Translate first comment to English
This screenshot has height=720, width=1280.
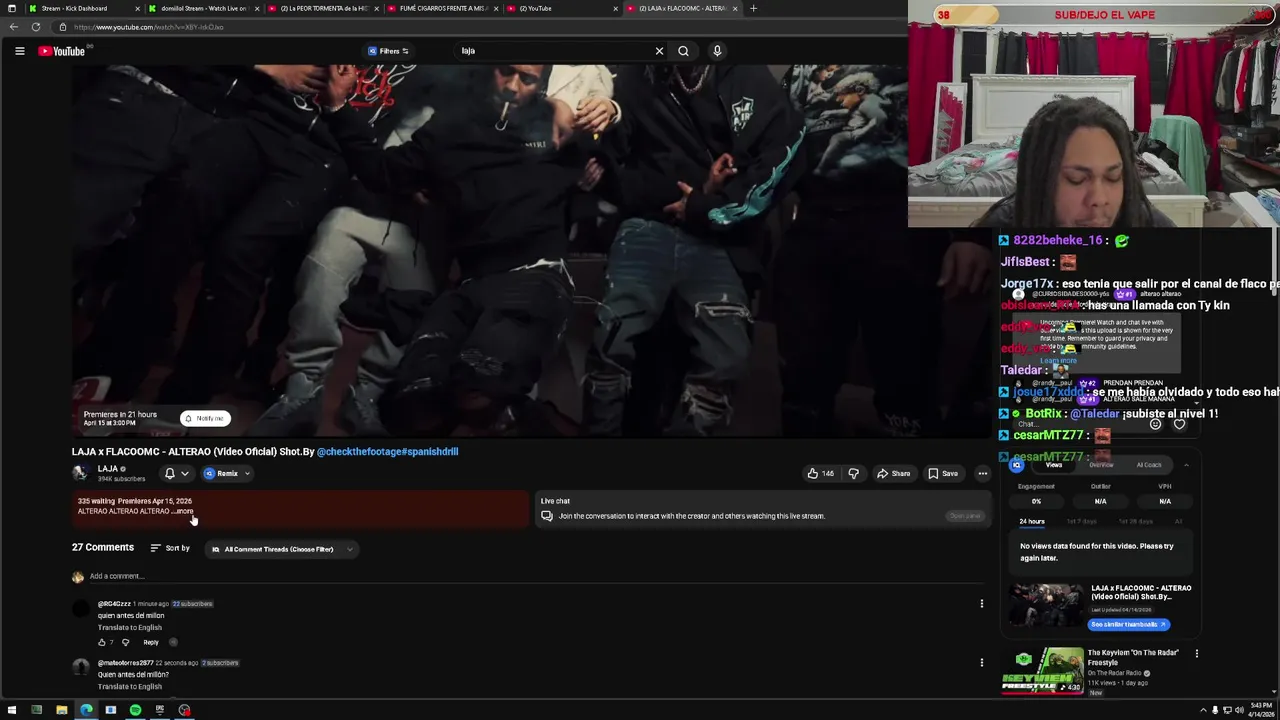pyautogui.click(x=129, y=628)
